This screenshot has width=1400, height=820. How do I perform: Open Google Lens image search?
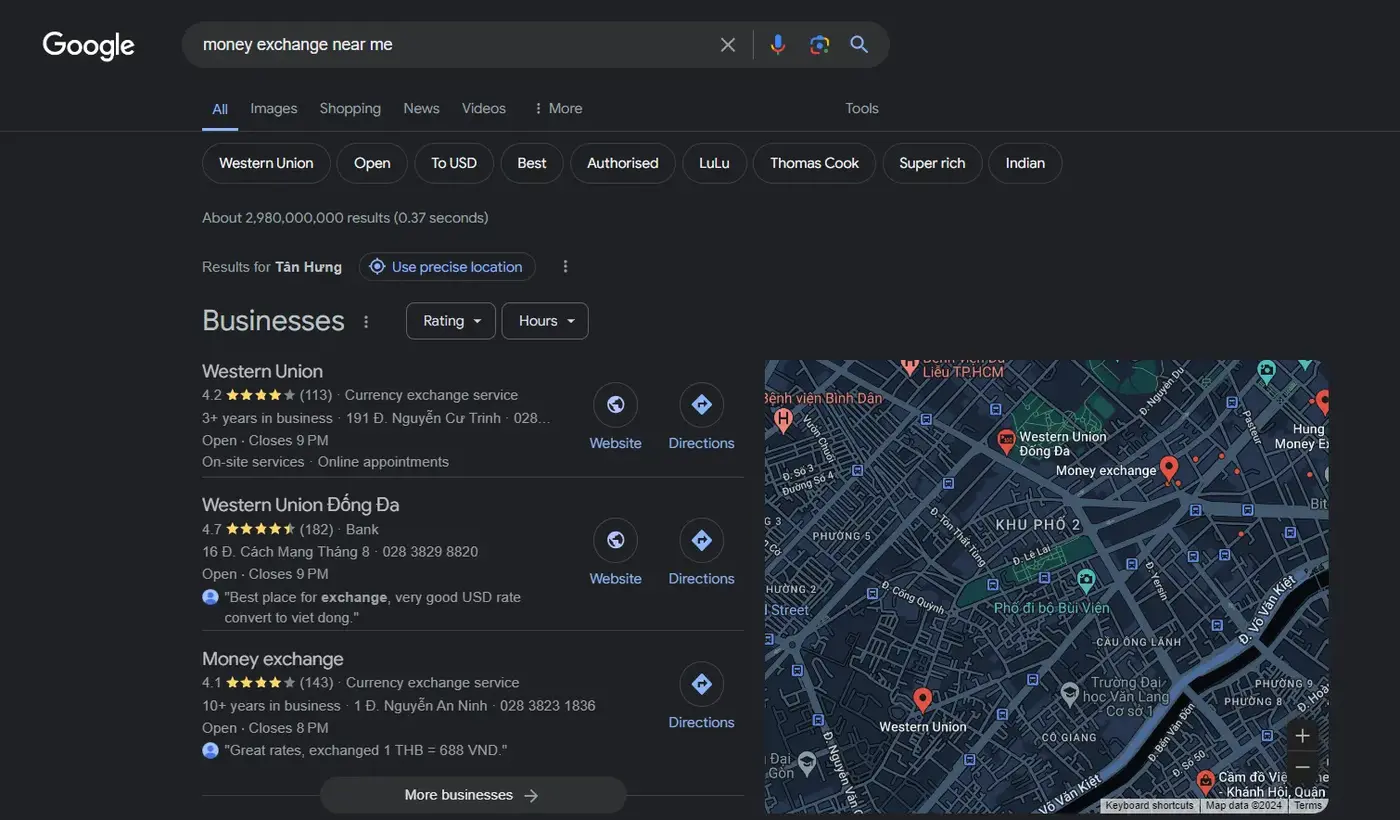(x=819, y=45)
